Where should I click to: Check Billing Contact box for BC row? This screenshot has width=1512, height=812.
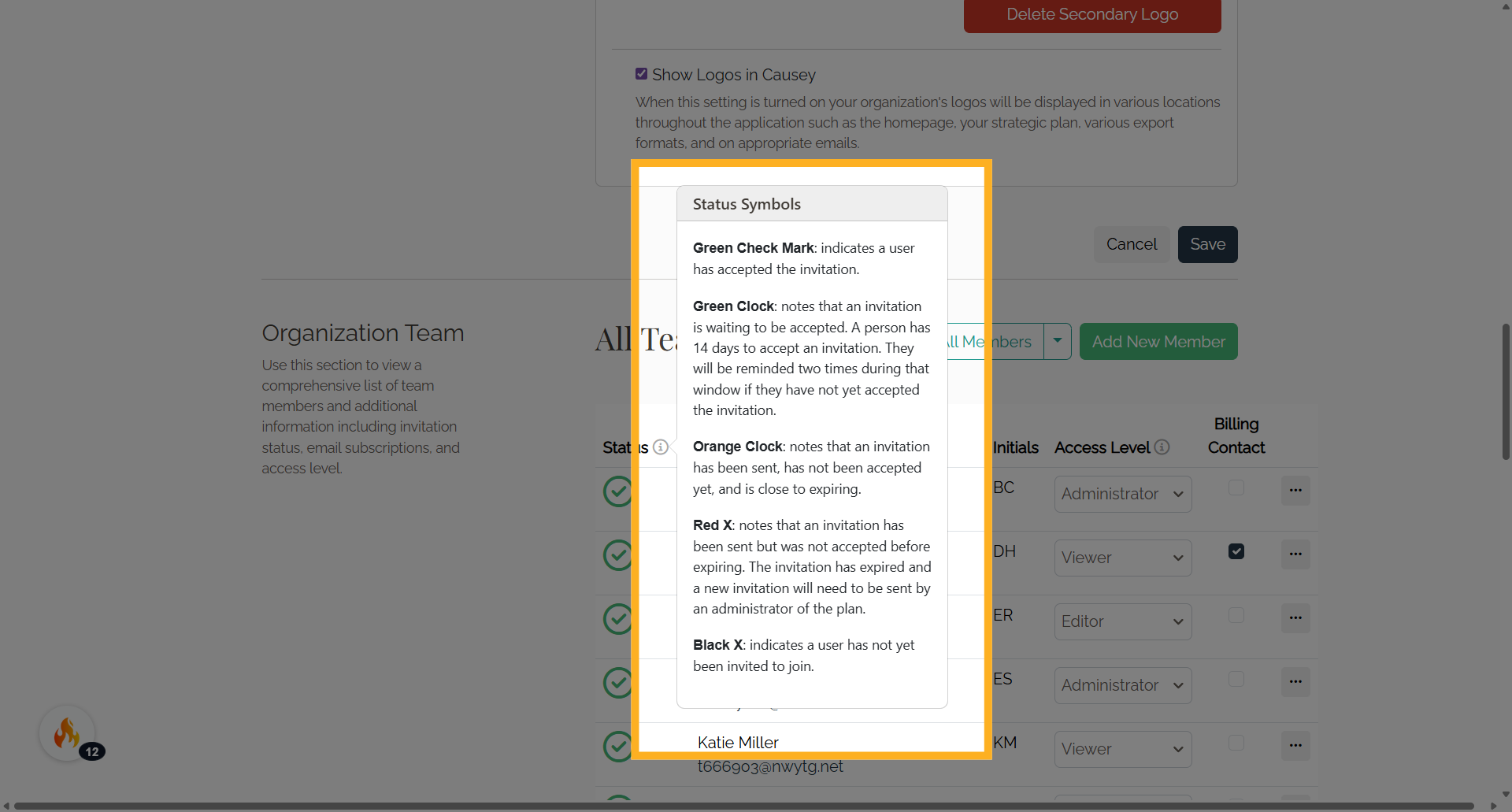coord(1236,488)
